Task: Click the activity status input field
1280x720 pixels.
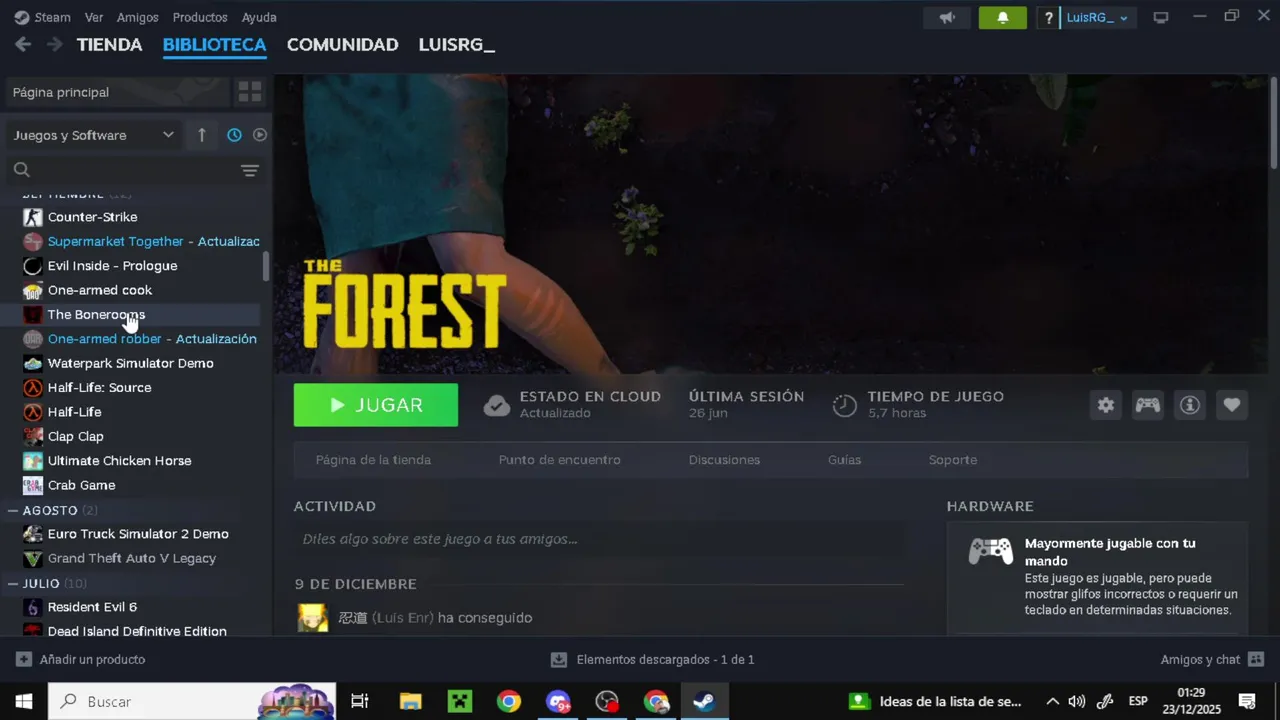Action: [x=600, y=539]
